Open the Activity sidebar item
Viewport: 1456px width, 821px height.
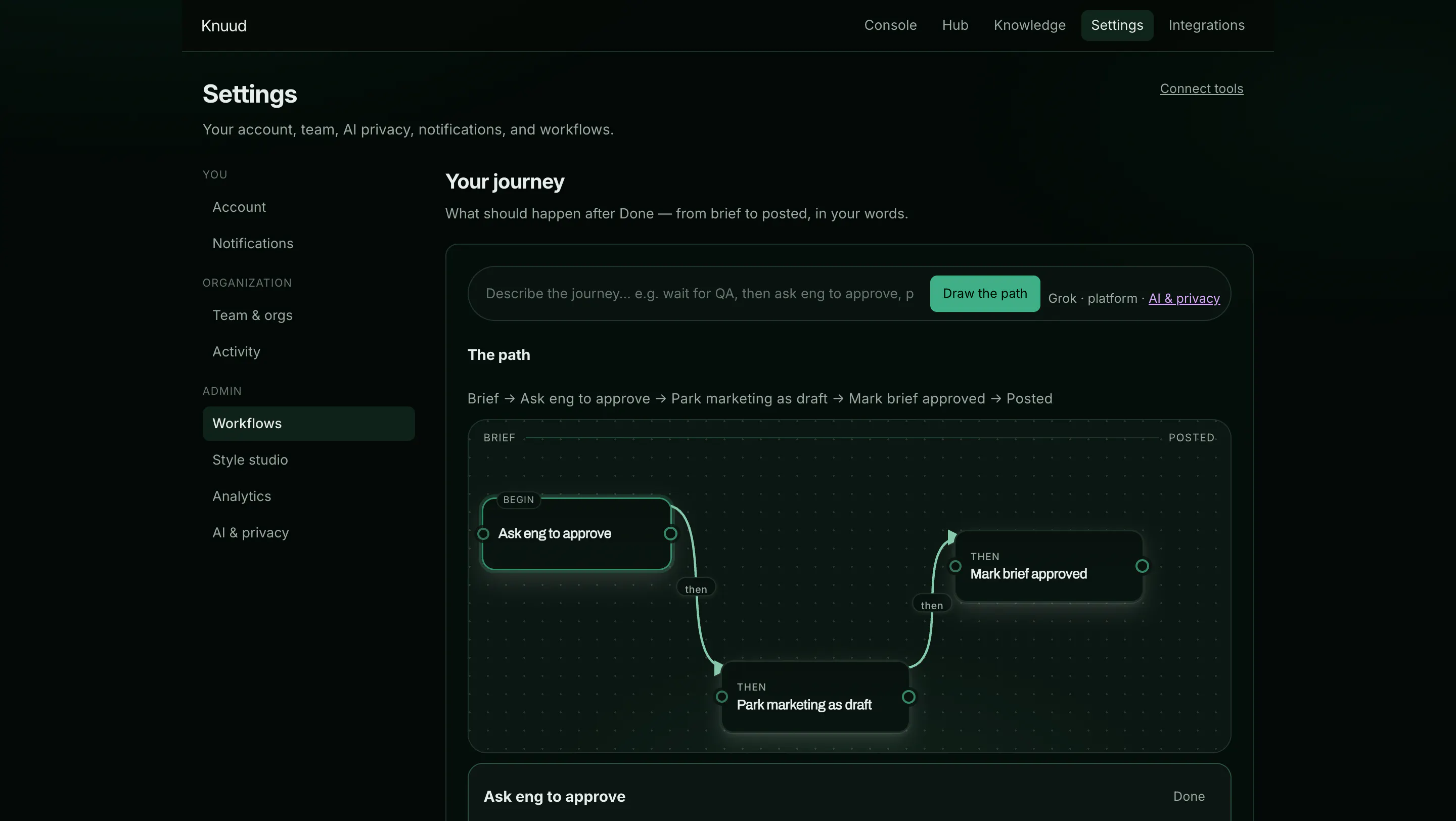pyautogui.click(x=308, y=351)
